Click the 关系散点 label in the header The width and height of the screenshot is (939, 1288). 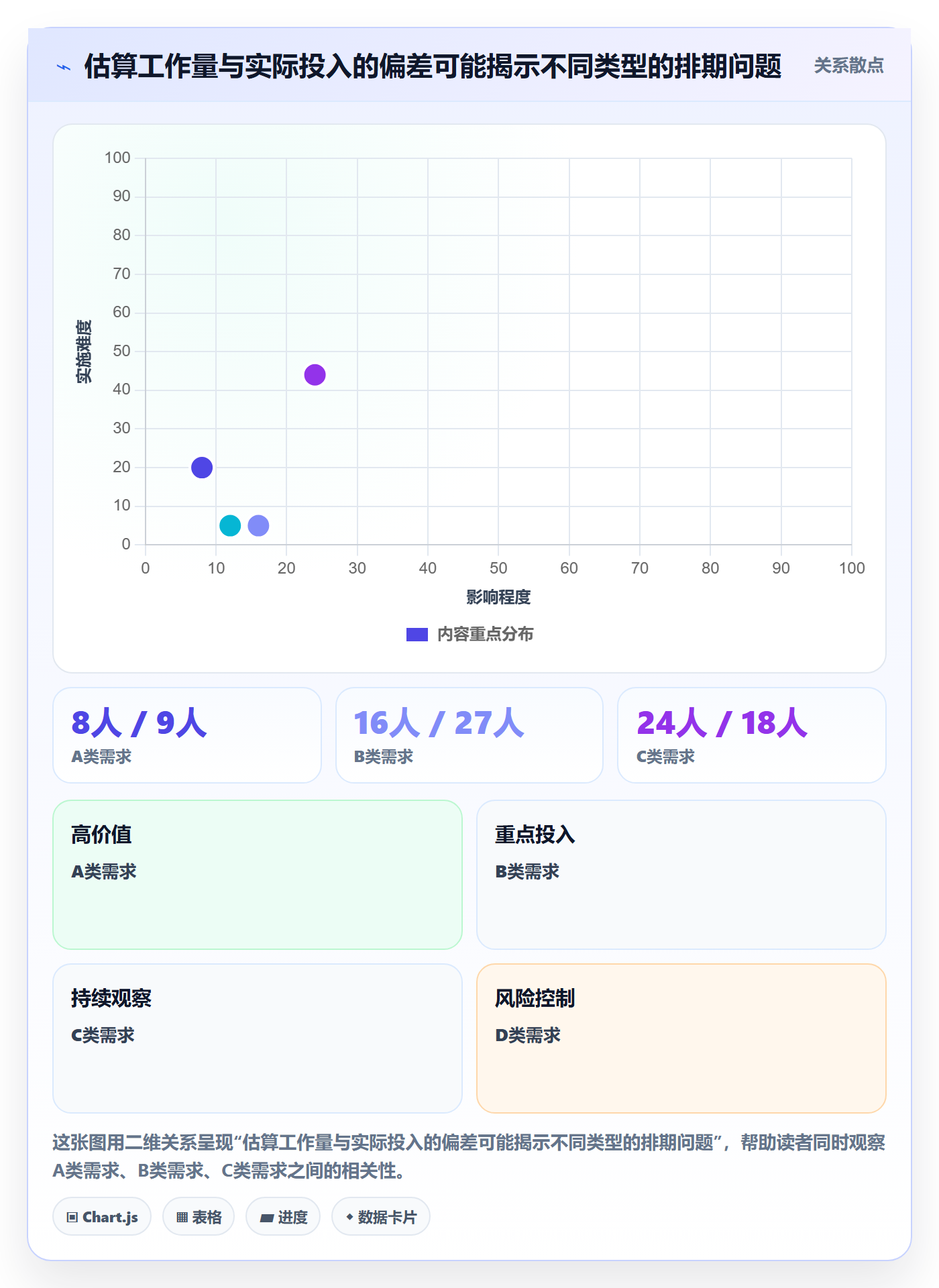(x=848, y=66)
